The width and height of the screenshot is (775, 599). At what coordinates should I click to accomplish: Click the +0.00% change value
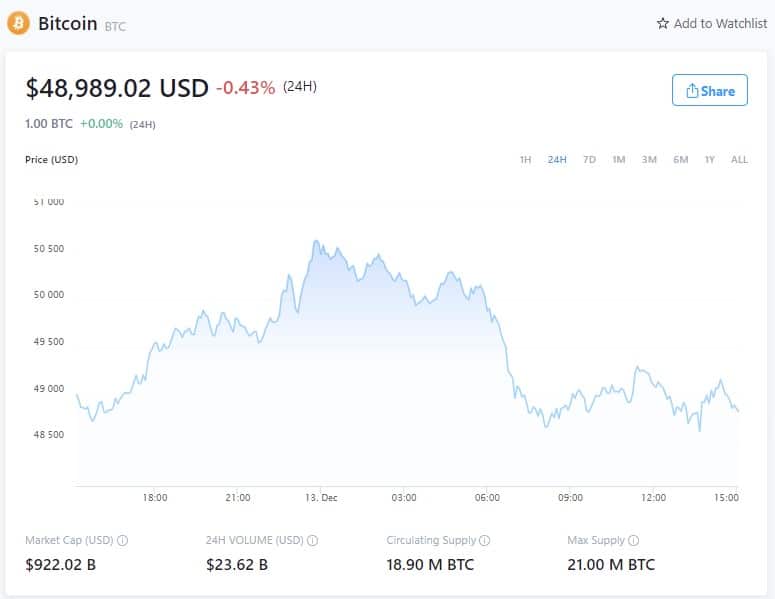[x=101, y=124]
